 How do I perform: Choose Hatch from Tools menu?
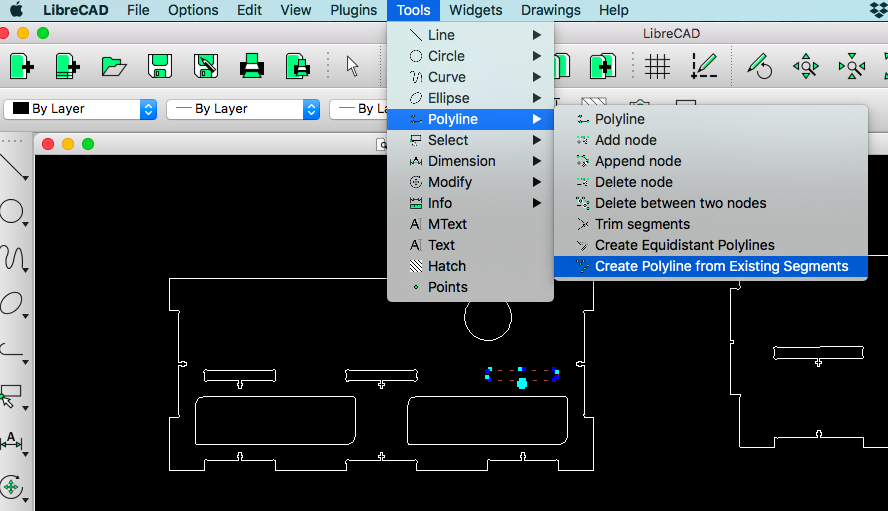(x=470, y=266)
